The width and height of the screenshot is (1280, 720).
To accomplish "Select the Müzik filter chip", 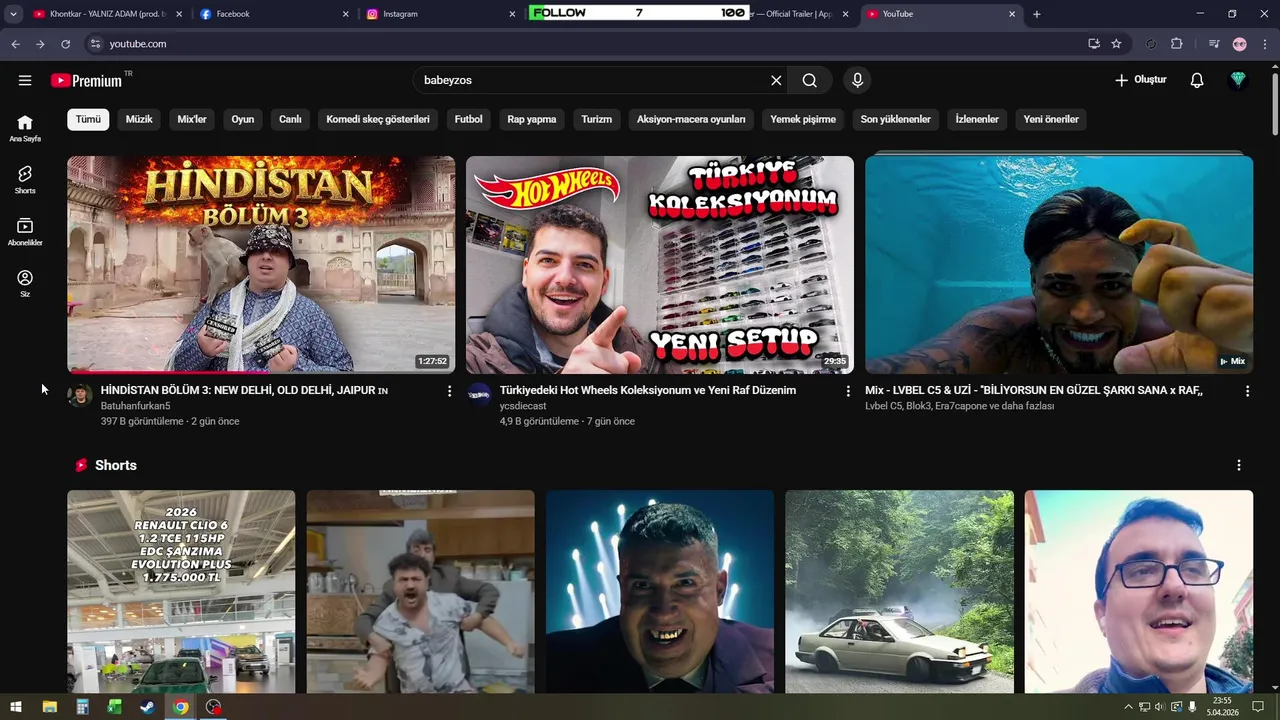I will point(139,119).
